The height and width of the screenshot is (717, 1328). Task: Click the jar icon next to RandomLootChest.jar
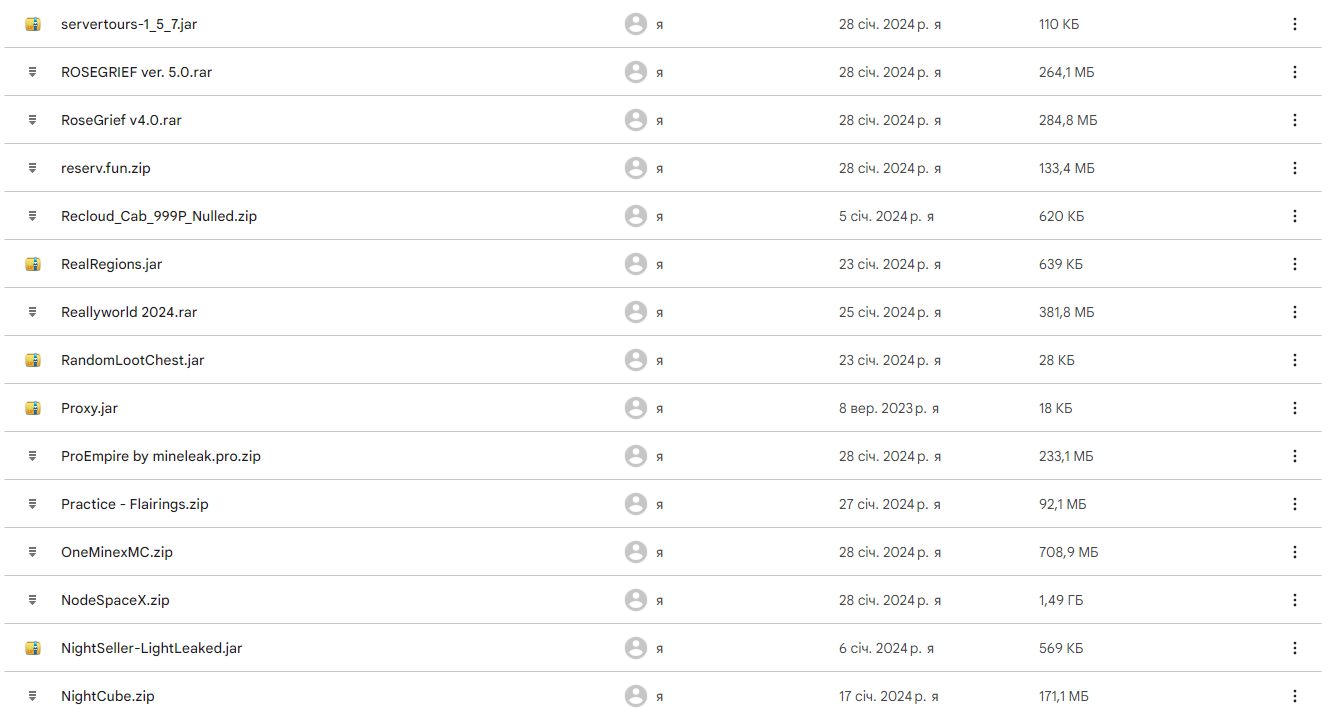[x=33, y=360]
